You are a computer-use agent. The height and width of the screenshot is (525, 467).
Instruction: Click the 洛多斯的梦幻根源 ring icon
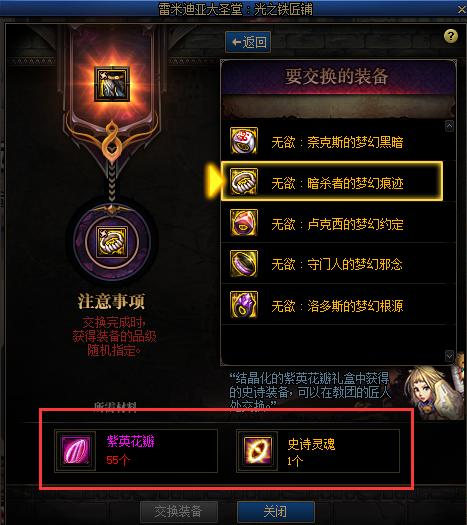pyautogui.click(x=244, y=305)
